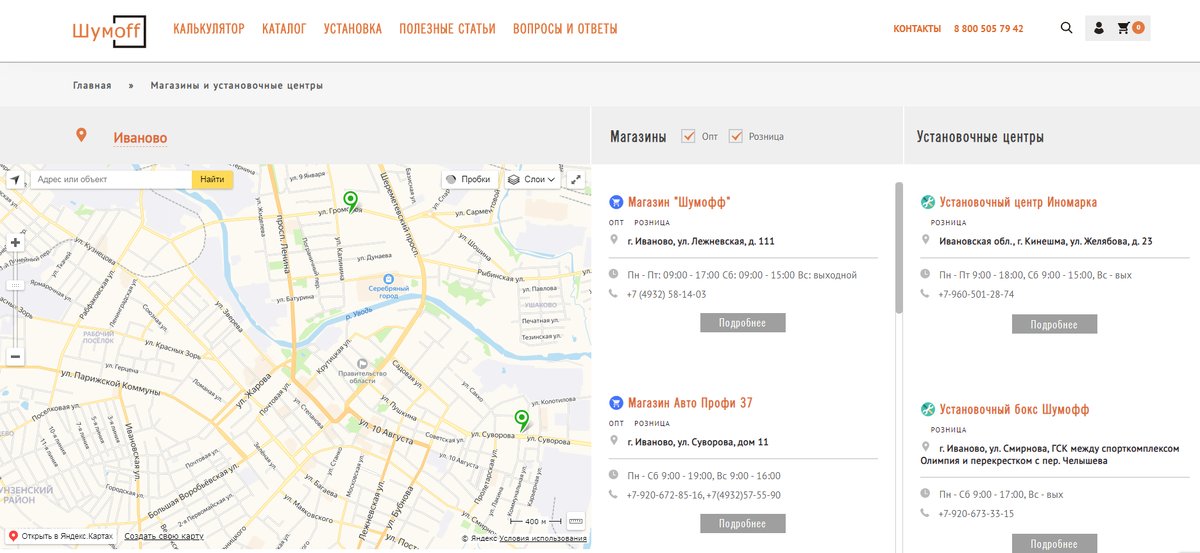1200x553 pixels.
Task: Click the Главная breadcrumb link
Action: [92, 86]
